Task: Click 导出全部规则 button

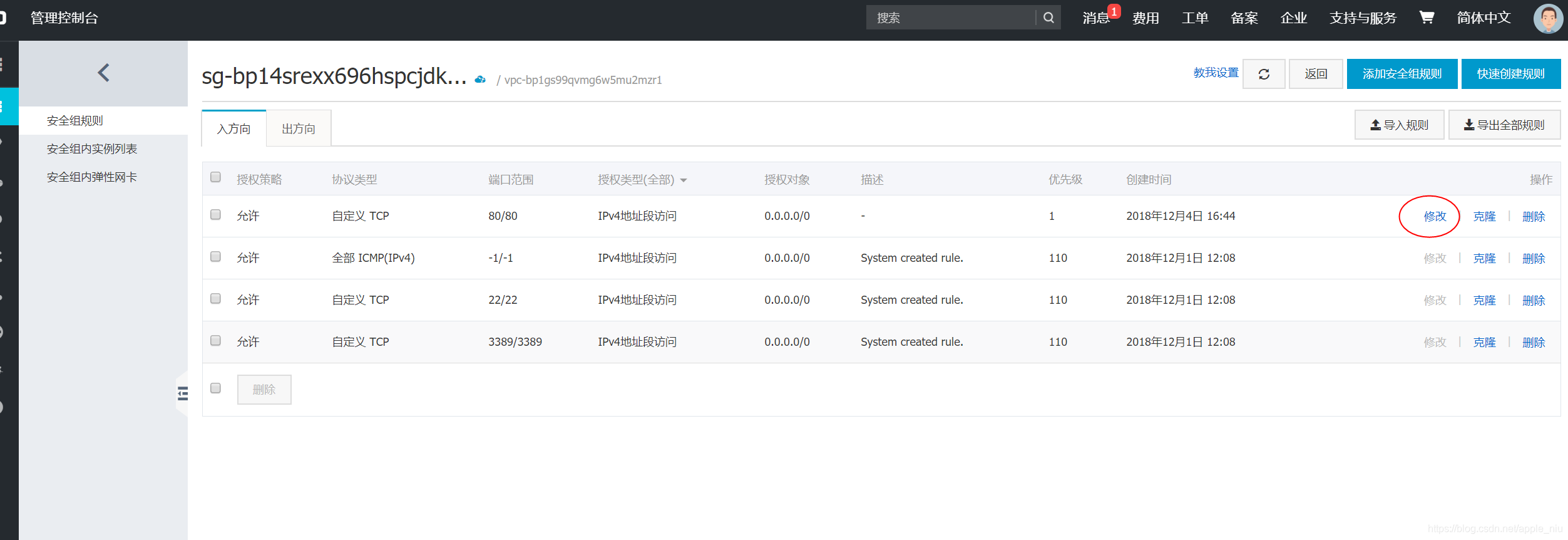Action: coord(1504,125)
